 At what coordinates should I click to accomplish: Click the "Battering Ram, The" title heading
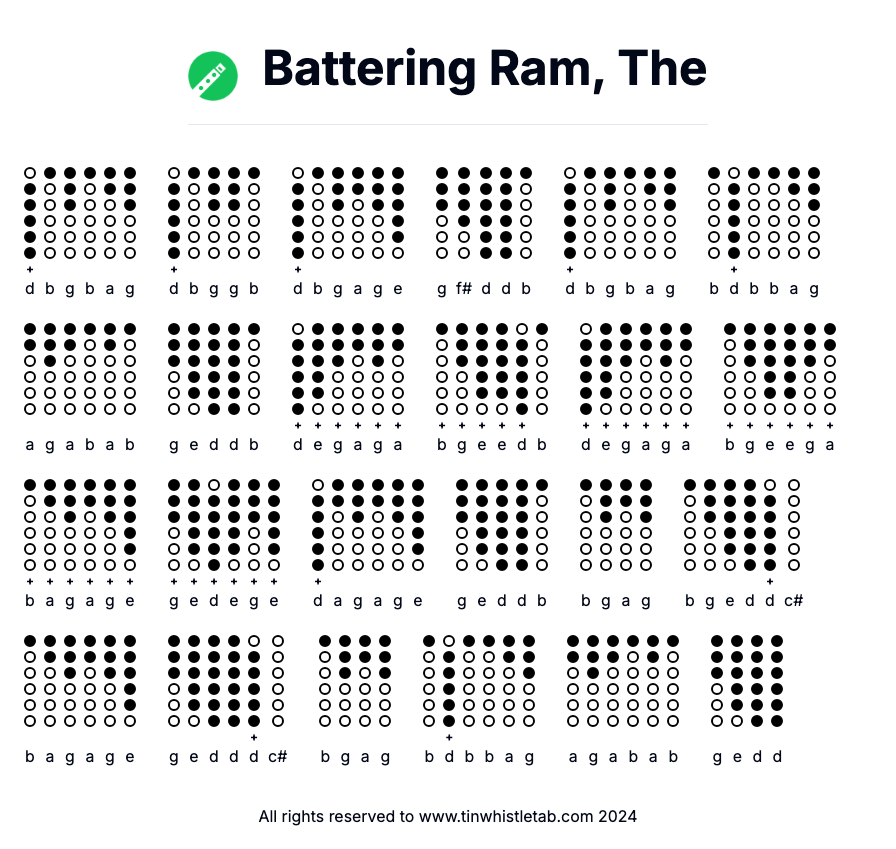(x=484, y=69)
